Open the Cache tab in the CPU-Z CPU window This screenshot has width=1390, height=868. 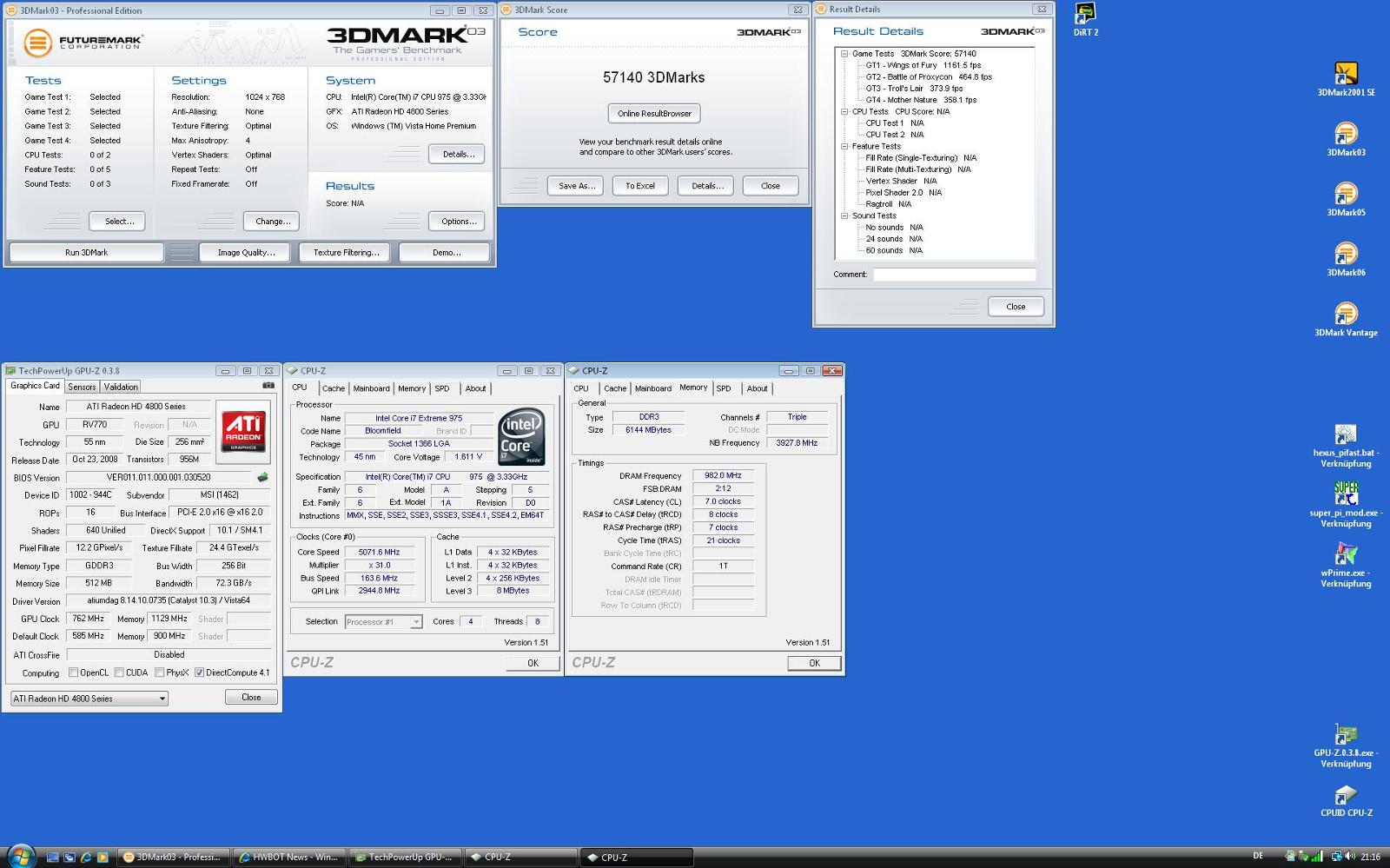coord(334,389)
